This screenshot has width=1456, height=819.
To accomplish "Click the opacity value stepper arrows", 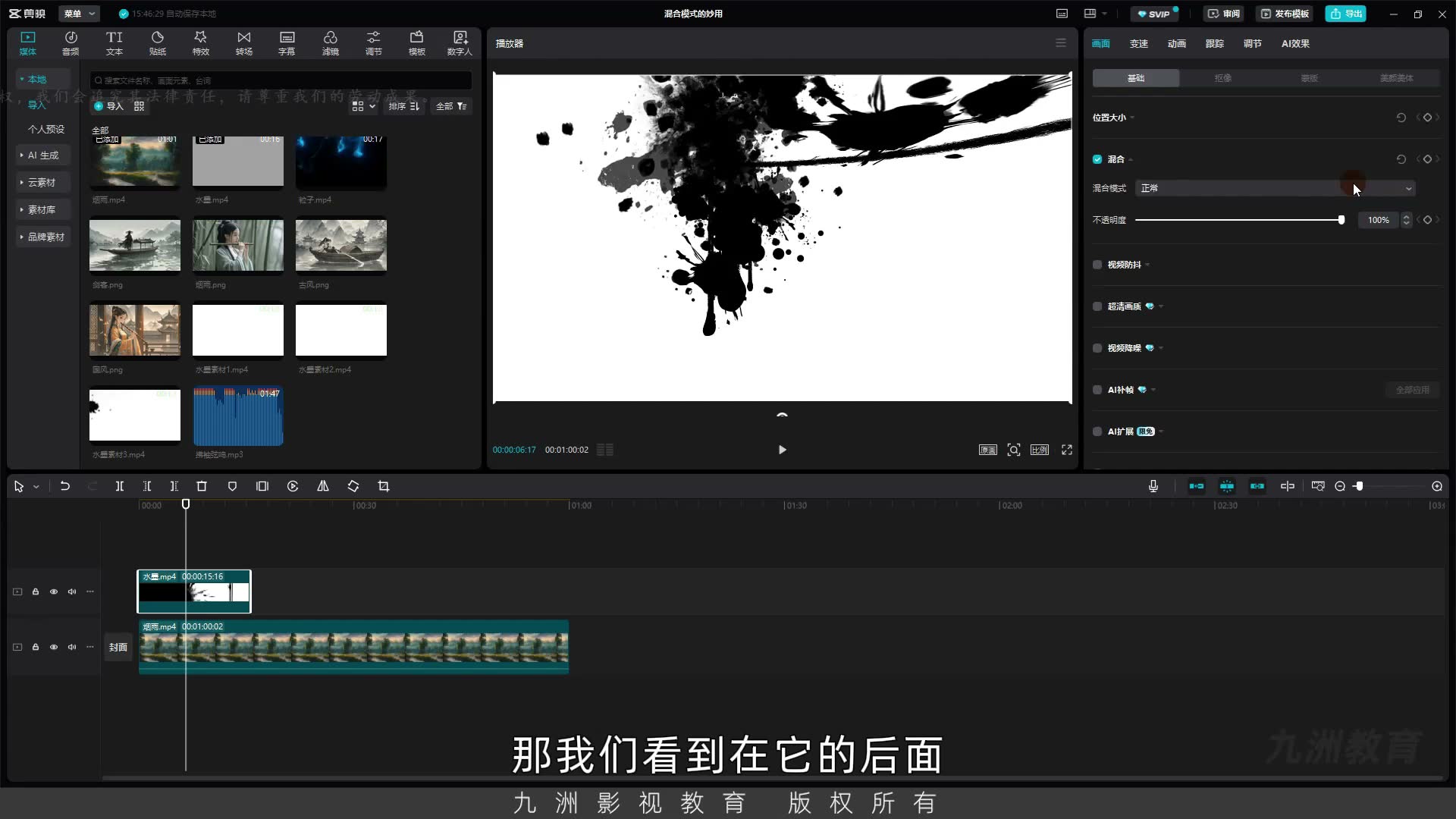I will 1407,220.
